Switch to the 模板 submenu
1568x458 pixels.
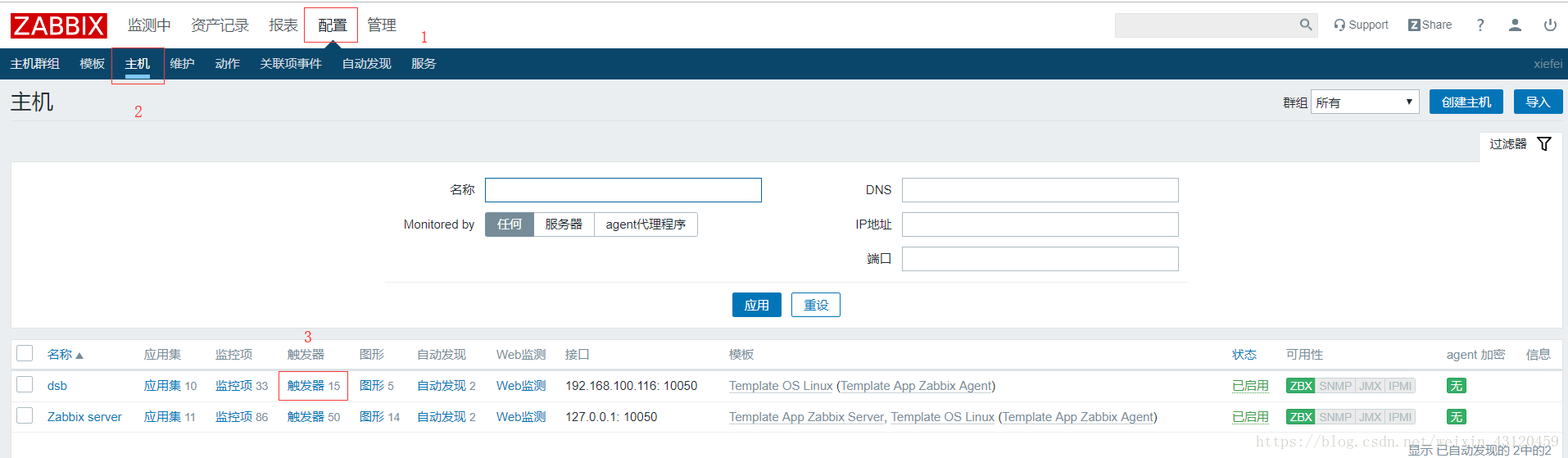tap(92, 64)
